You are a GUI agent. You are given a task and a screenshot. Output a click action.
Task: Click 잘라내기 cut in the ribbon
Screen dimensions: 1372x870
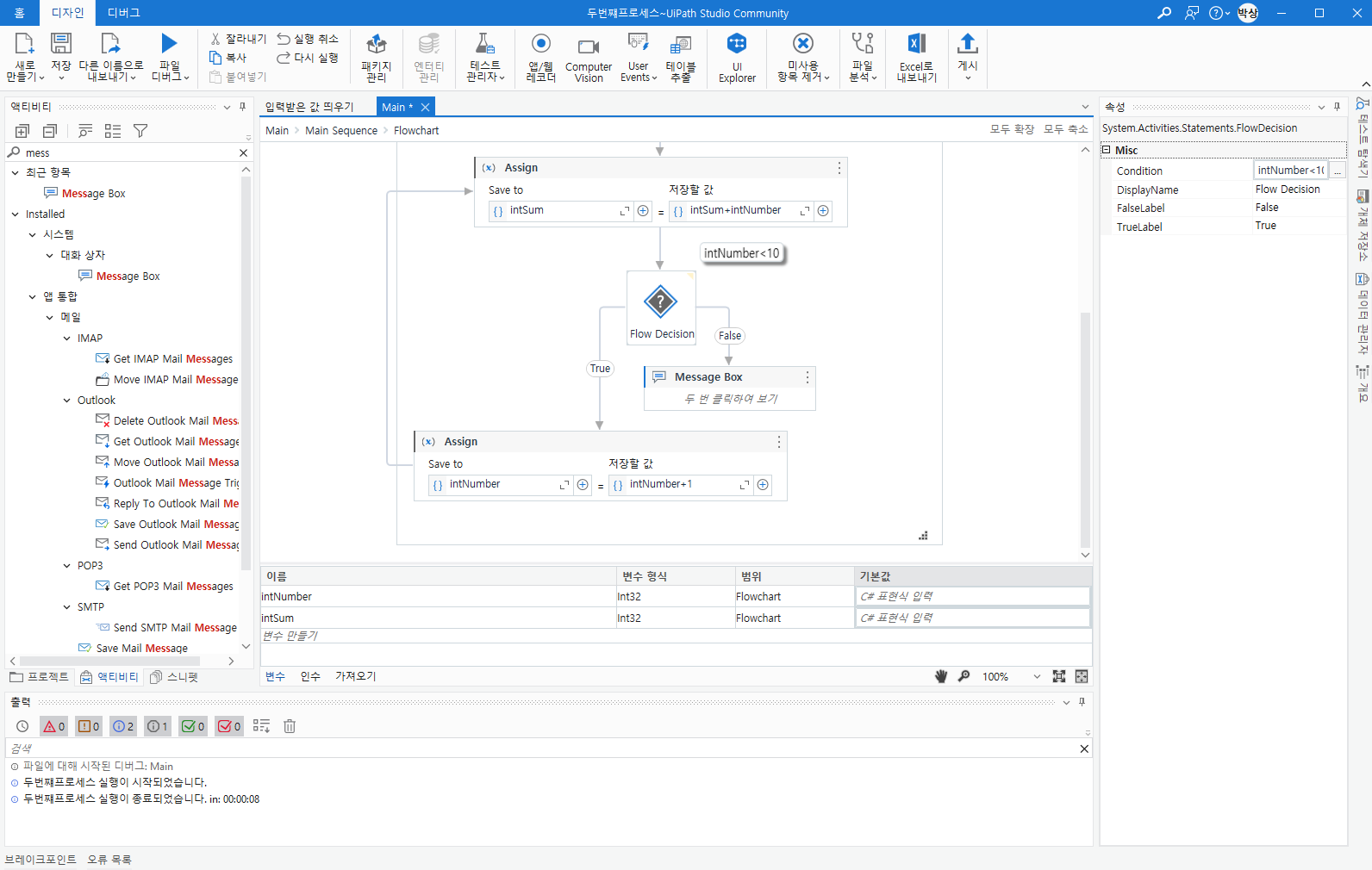point(239,39)
